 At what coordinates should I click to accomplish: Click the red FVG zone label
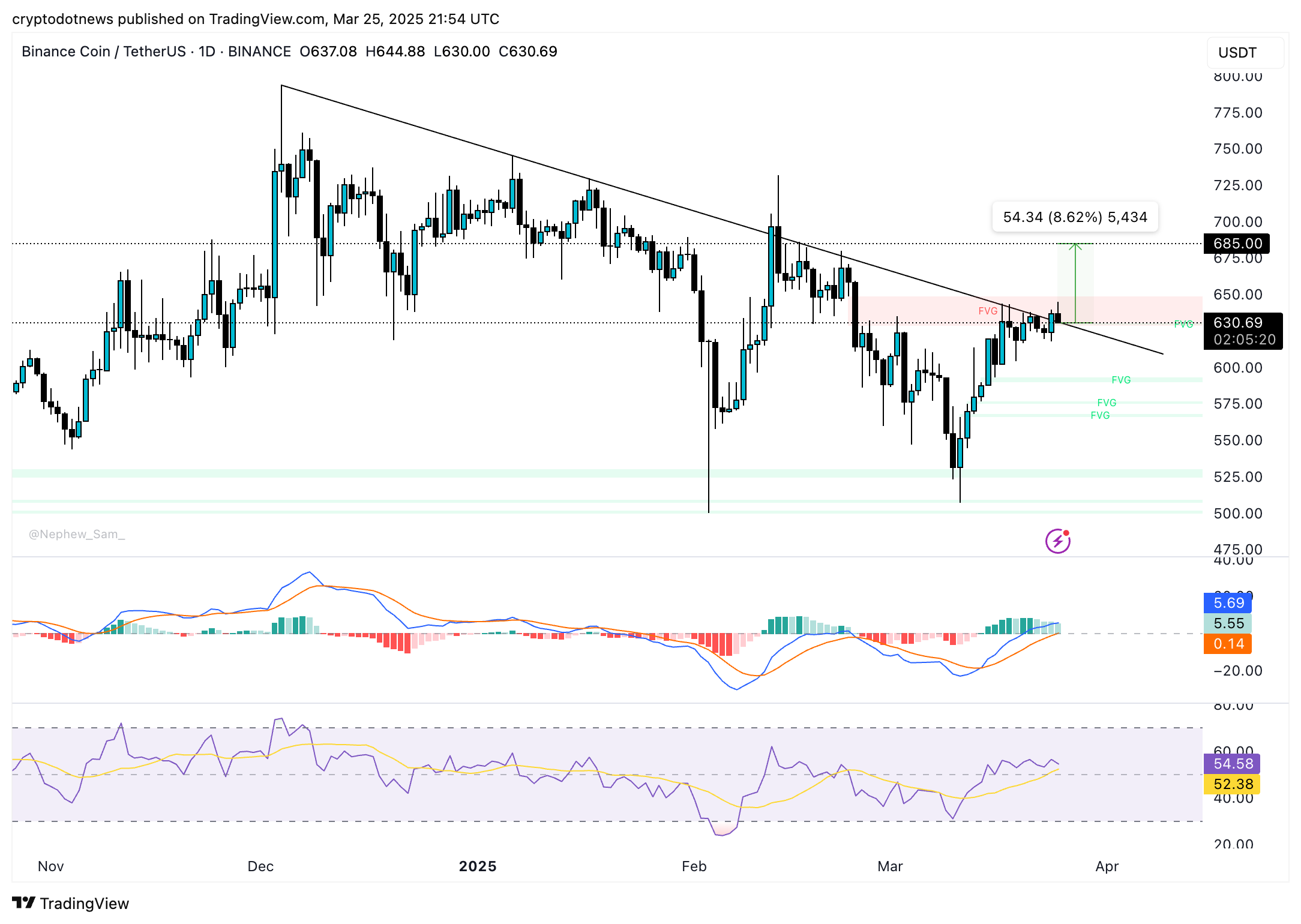click(988, 311)
